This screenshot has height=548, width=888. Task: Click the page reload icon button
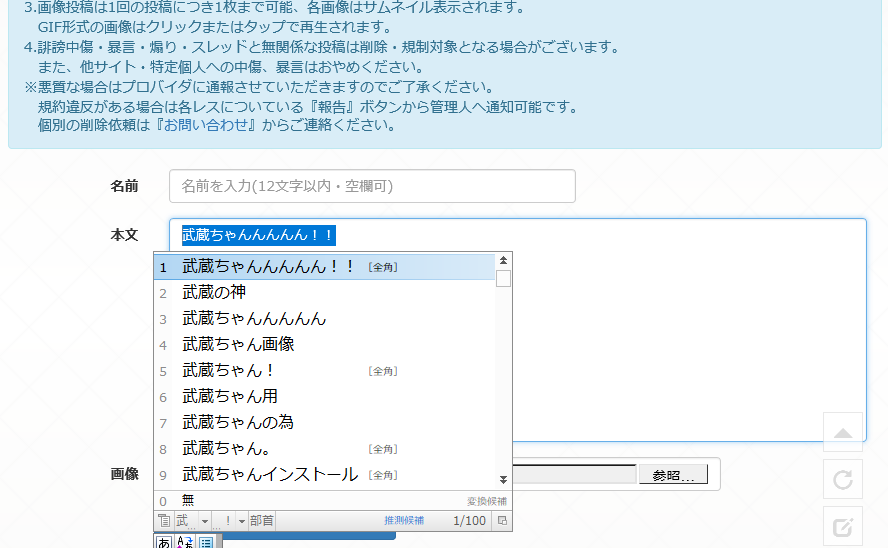coord(842,480)
